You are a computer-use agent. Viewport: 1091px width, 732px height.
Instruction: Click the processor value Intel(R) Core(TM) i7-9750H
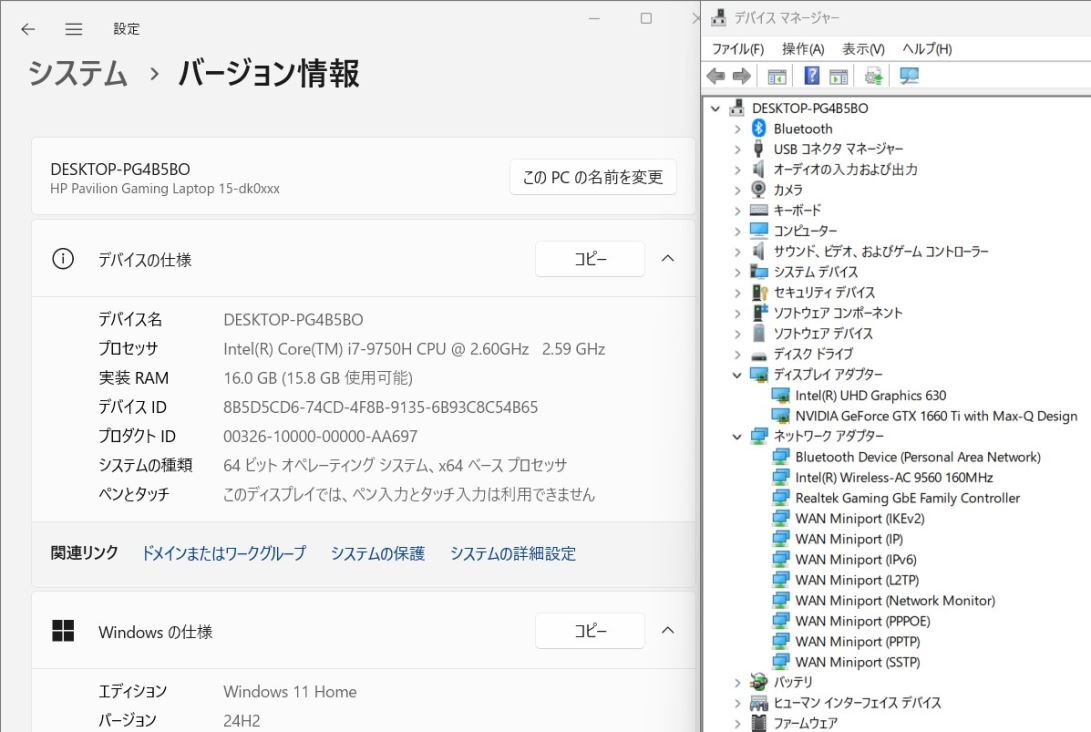414,349
